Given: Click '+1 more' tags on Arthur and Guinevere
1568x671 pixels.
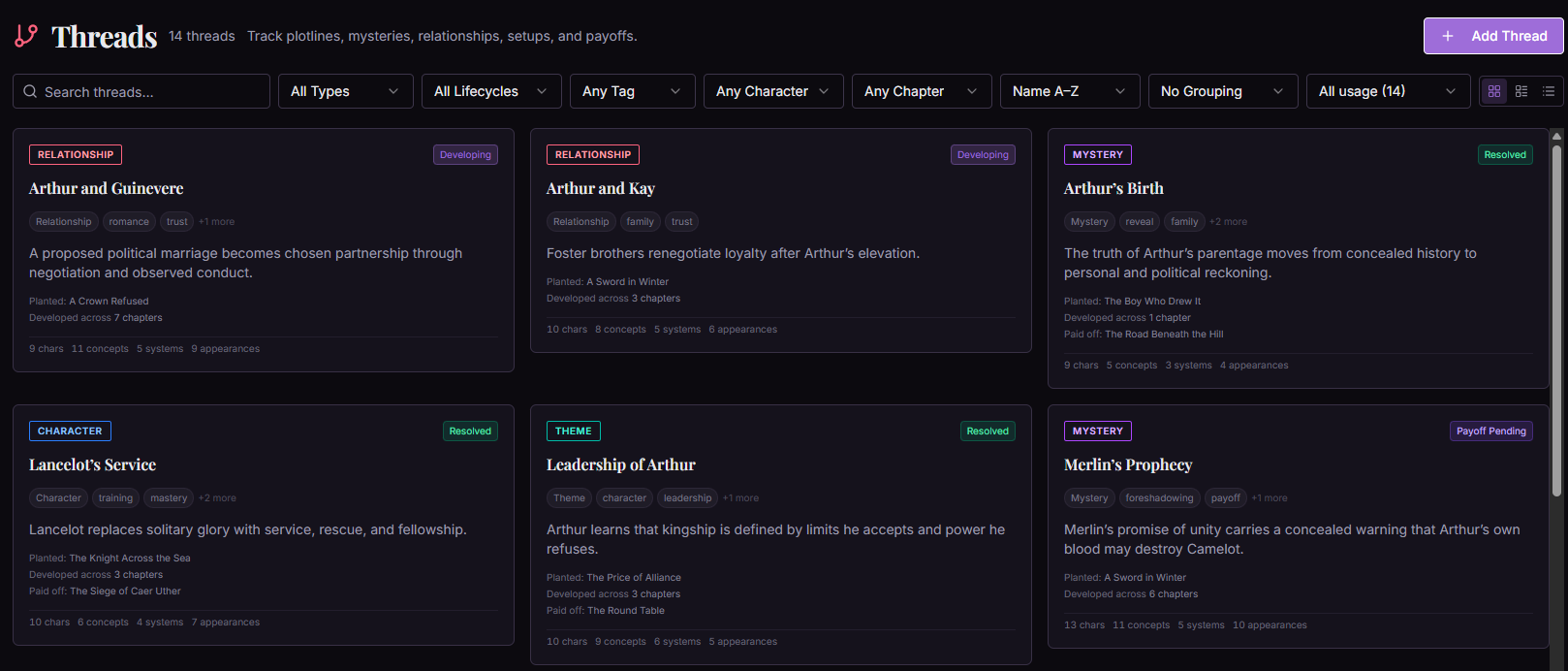Looking at the screenshot, I should [217, 222].
